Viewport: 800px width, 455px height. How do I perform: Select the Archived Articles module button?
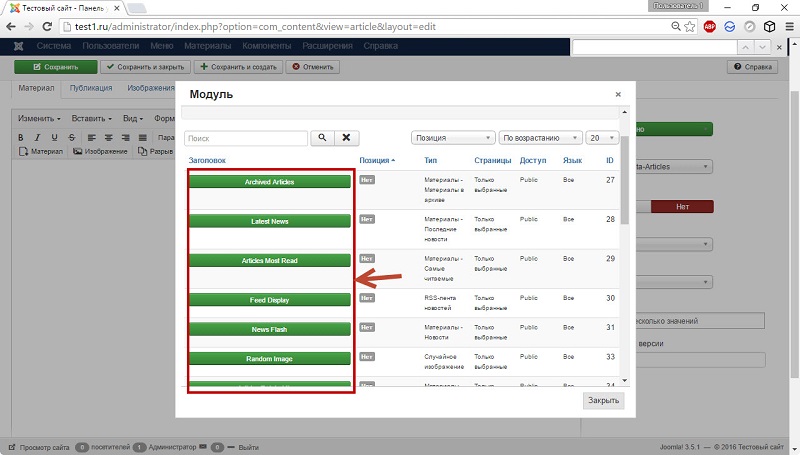[269, 182]
